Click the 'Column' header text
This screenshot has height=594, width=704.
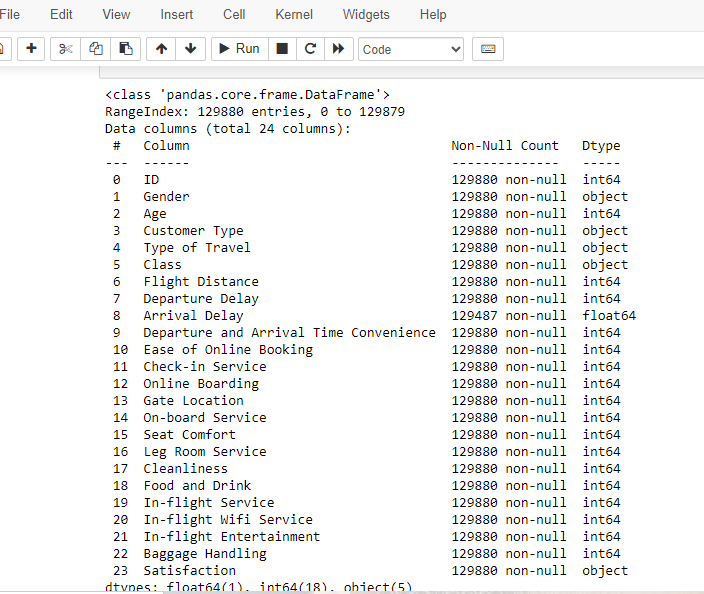pyautogui.click(x=166, y=146)
